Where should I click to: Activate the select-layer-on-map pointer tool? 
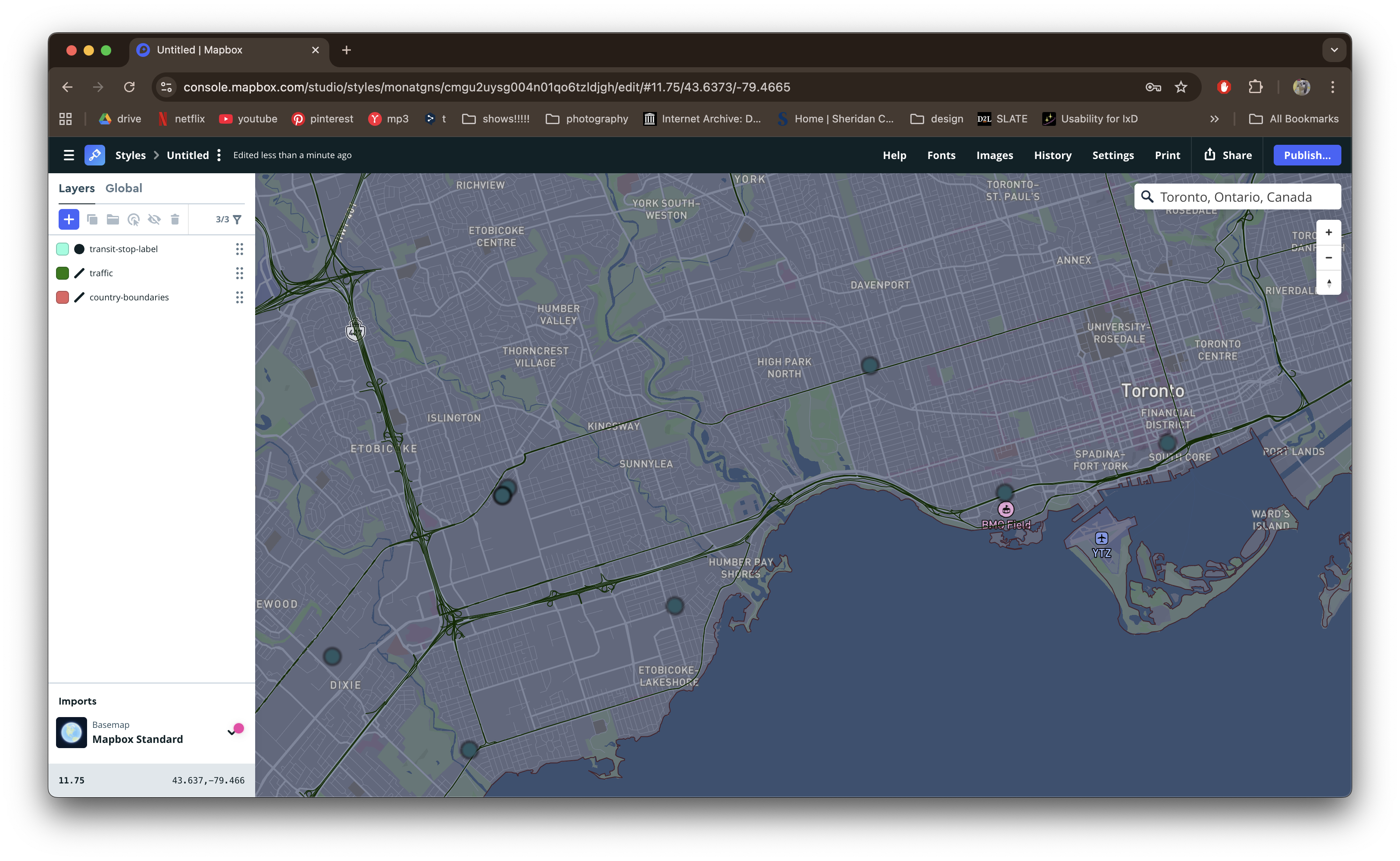pos(134,219)
